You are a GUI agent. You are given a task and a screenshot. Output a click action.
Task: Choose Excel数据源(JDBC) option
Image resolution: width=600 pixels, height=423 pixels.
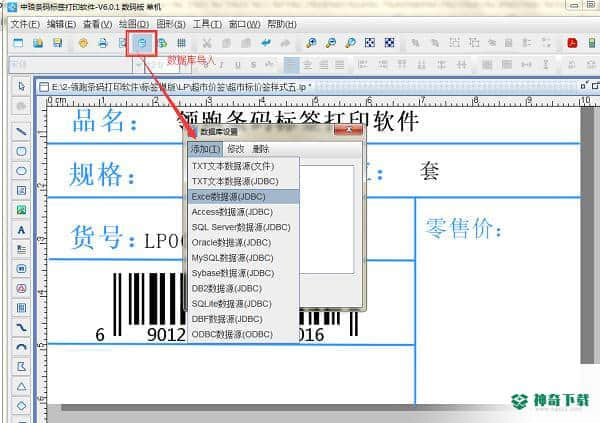click(243, 197)
